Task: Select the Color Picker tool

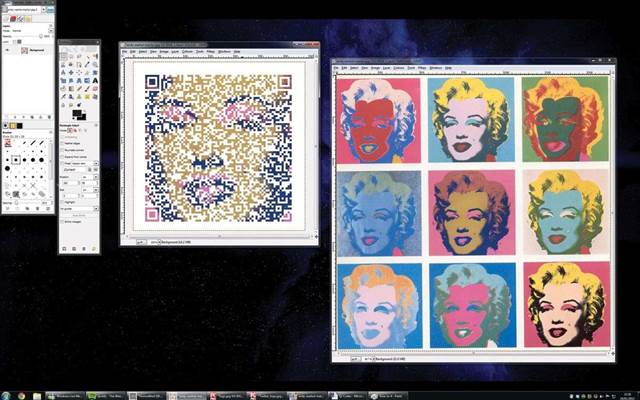Action: (87, 64)
